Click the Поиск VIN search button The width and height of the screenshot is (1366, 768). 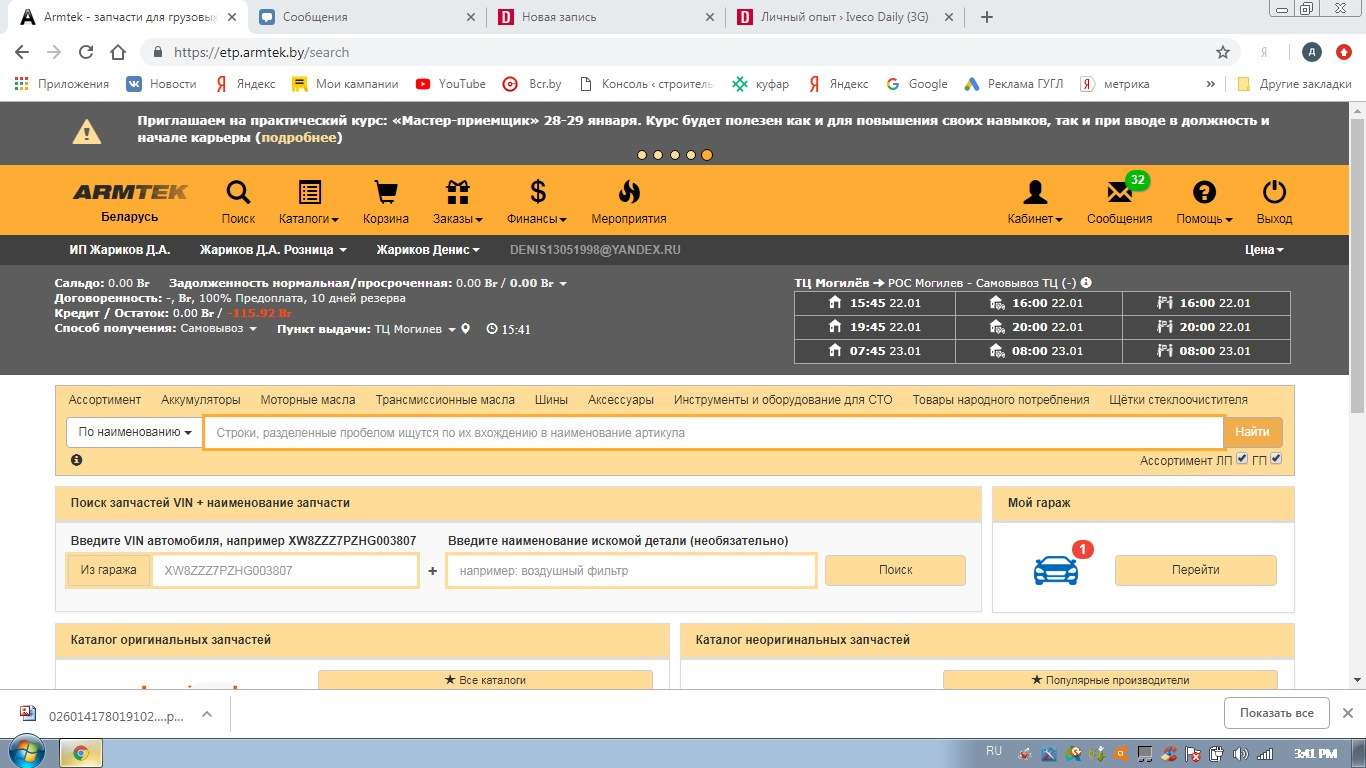coord(896,570)
